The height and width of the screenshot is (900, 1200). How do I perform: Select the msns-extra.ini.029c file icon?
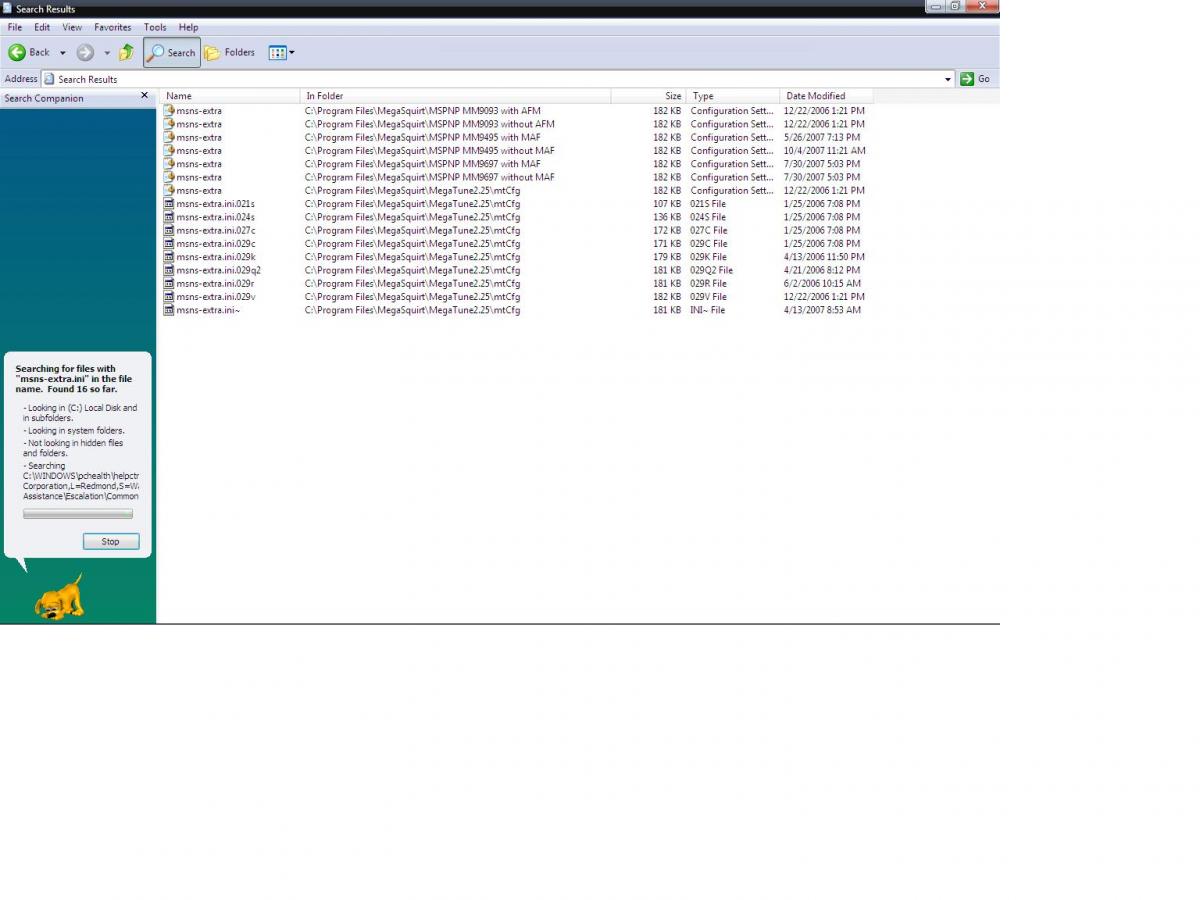tap(169, 243)
